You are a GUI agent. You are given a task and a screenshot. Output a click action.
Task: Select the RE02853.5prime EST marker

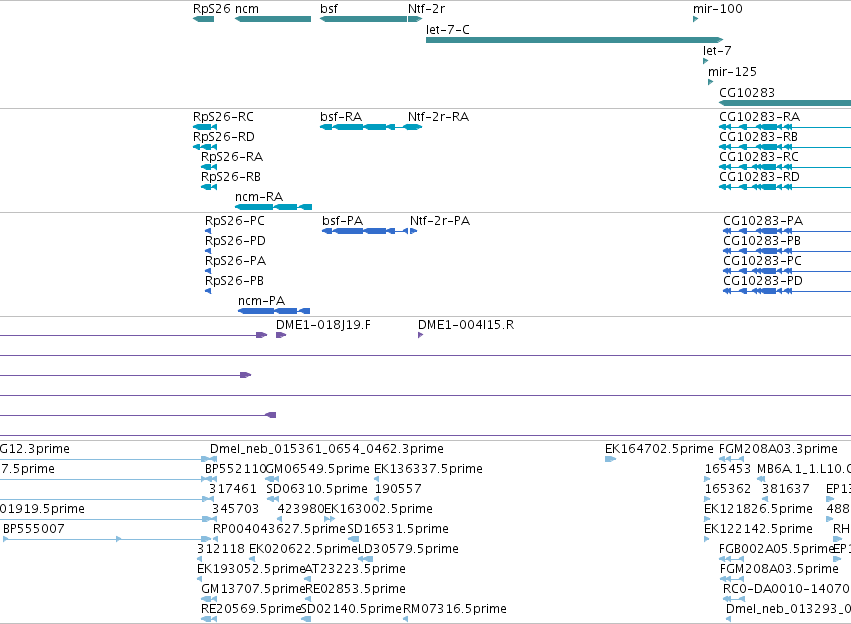tap(308, 599)
